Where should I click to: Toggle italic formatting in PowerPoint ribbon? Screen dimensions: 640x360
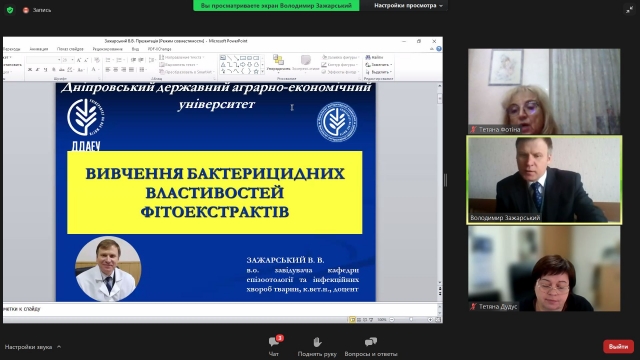[38, 70]
